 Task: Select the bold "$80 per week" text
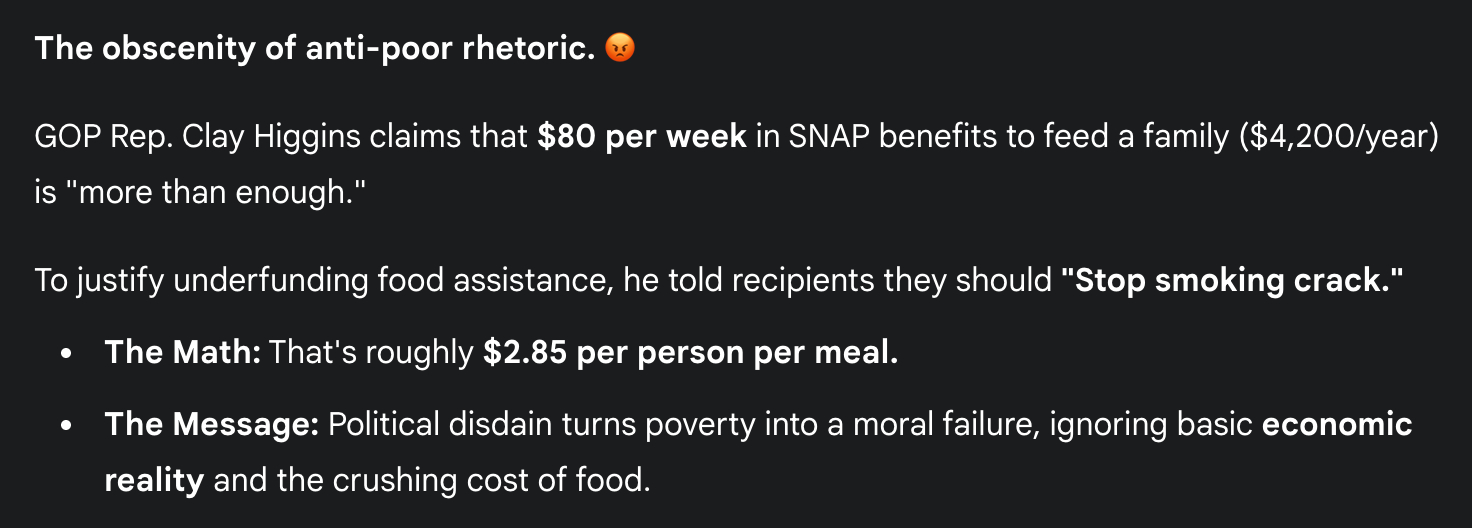click(x=641, y=136)
